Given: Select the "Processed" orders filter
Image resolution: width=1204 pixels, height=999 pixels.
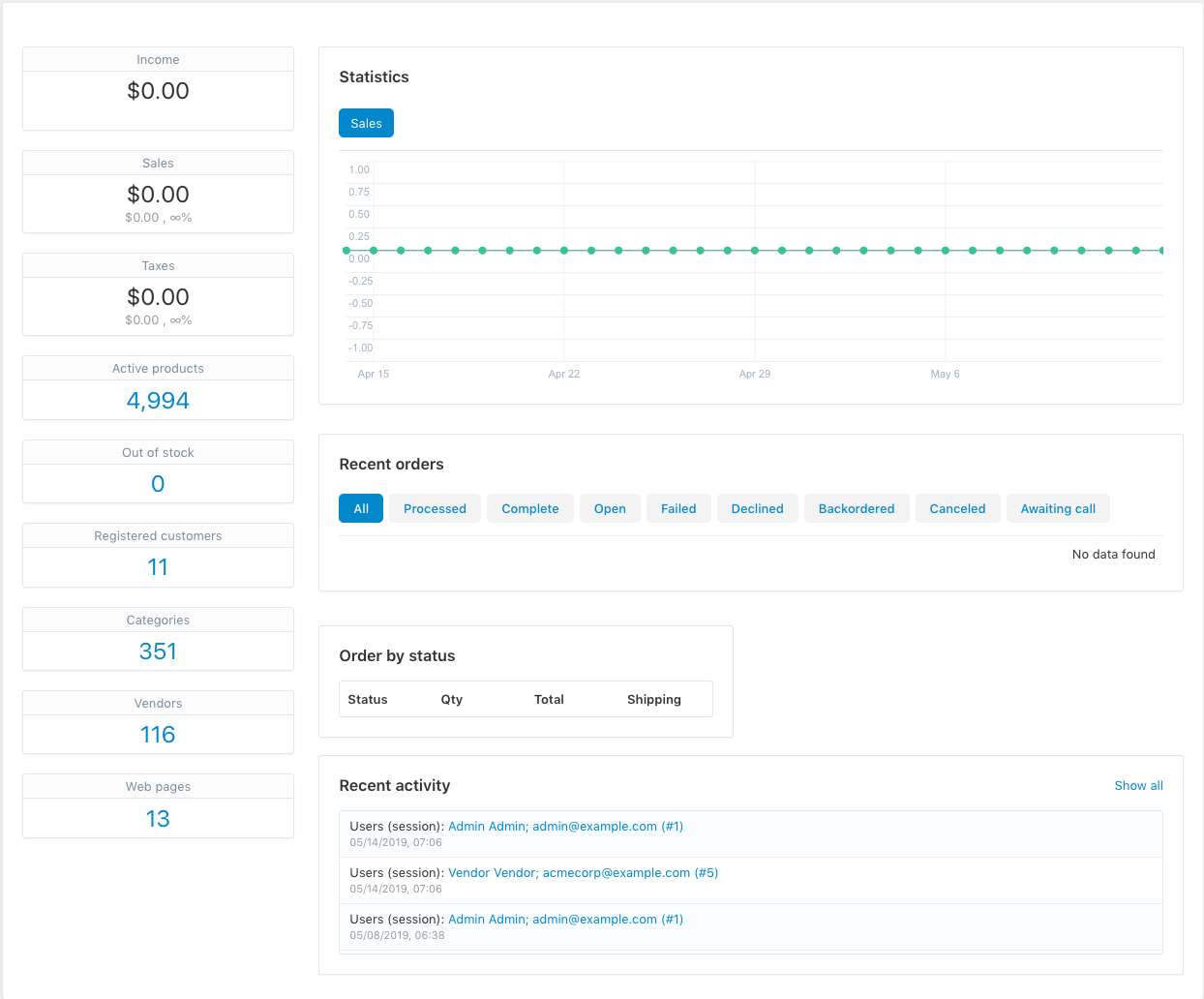Looking at the screenshot, I should click(x=435, y=507).
